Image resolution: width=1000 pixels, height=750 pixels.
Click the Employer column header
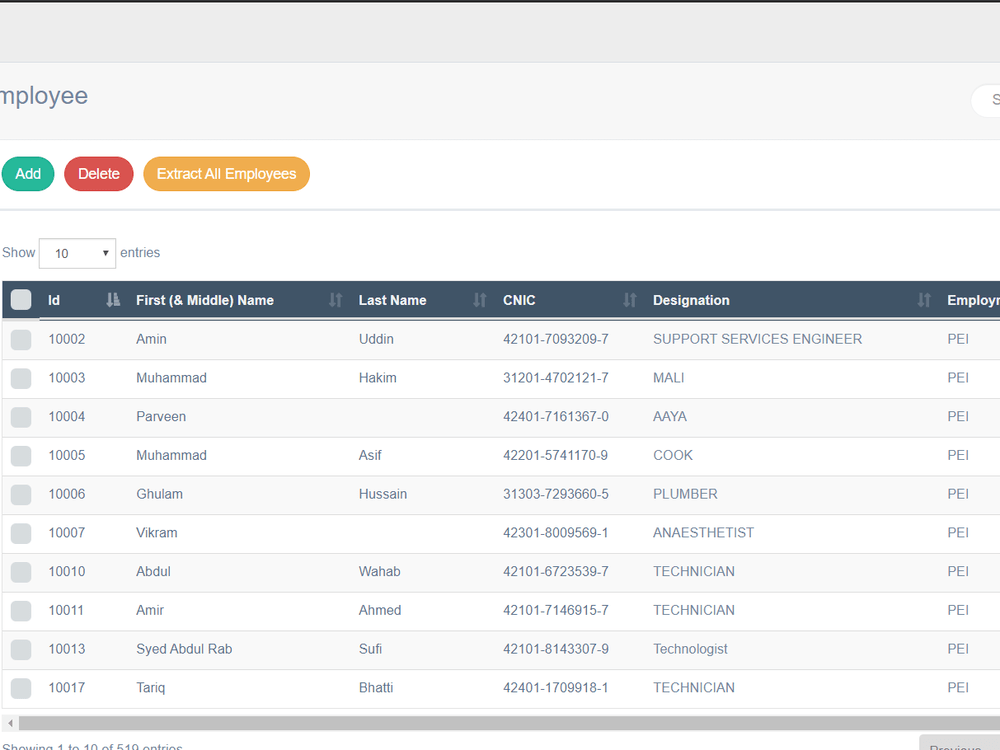(x=973, y=300)
